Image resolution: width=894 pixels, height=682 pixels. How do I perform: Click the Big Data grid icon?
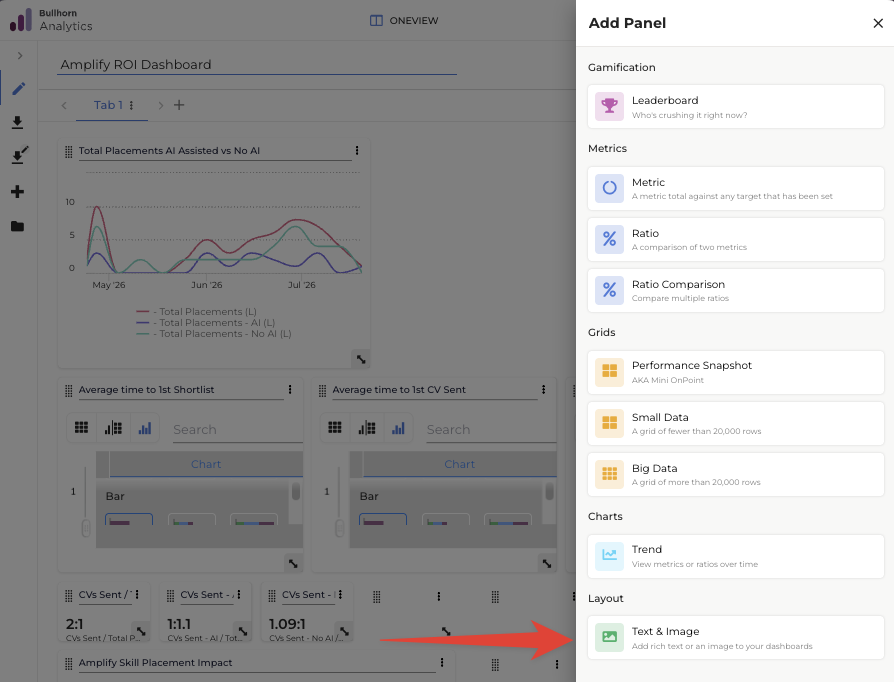point(609,474)
